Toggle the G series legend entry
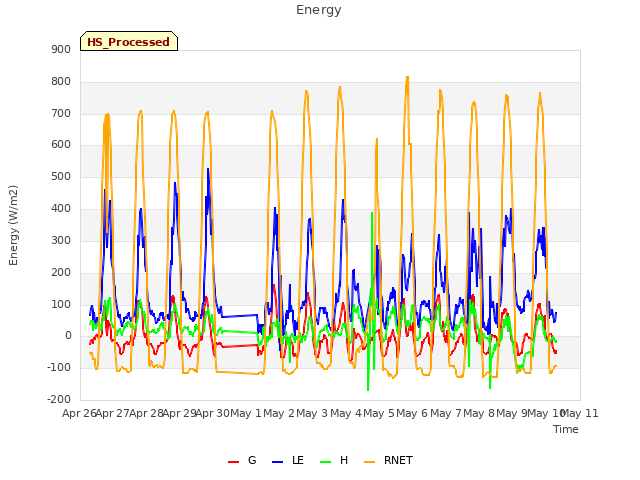This screenshot has height=480, width=640. pyautogui.click(x=242, y=460)
